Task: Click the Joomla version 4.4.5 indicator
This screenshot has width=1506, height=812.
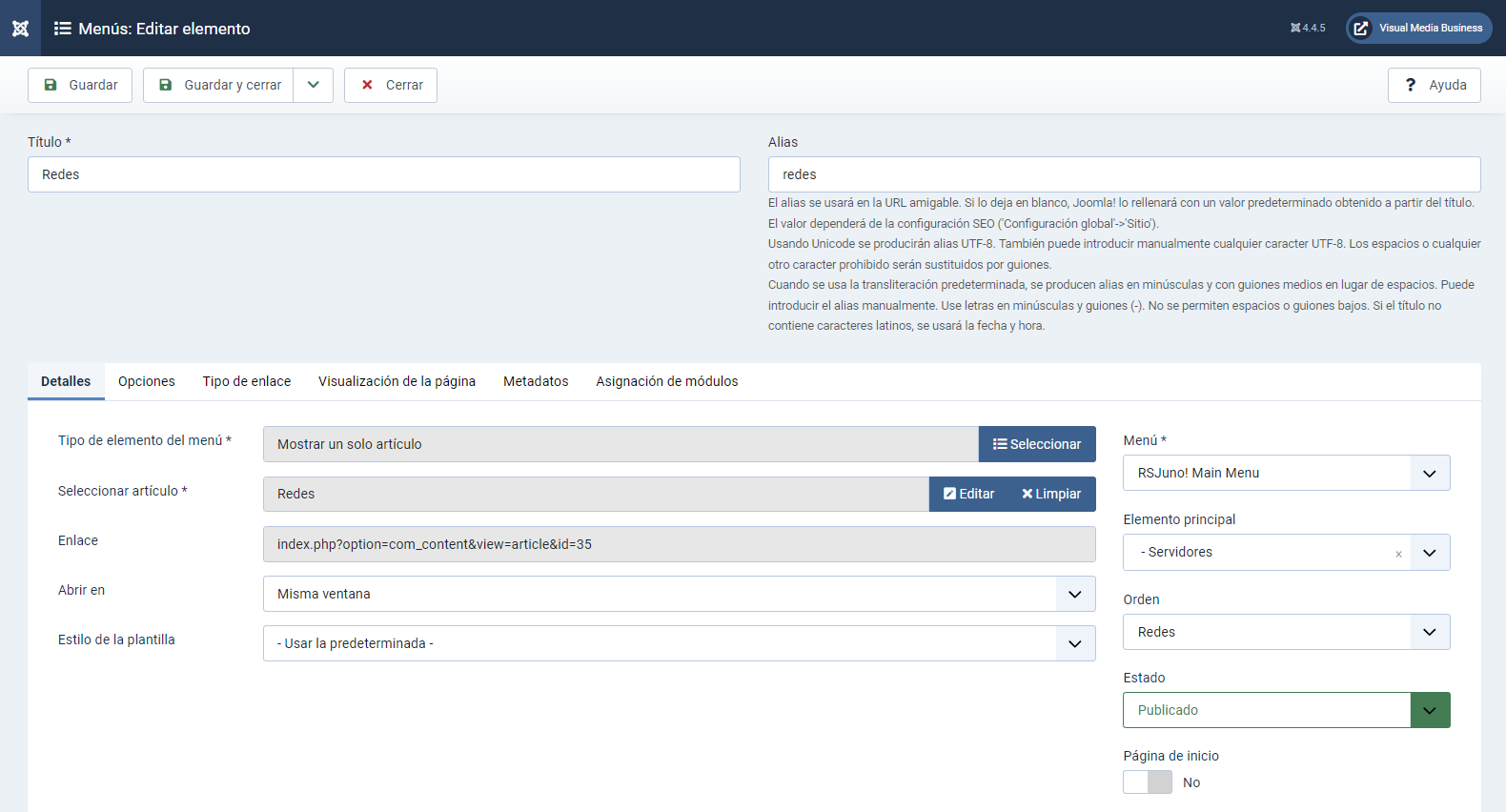Action: point(1308,28)
